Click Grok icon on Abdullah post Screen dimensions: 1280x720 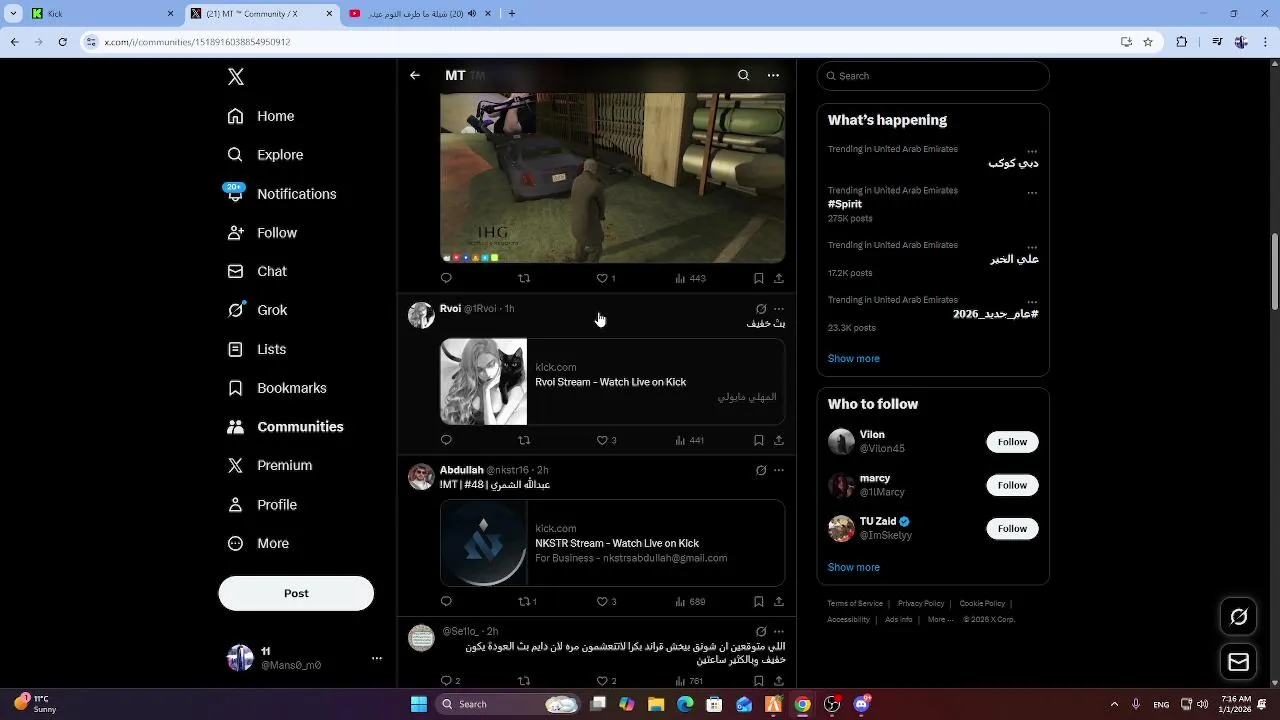(761, 470)
